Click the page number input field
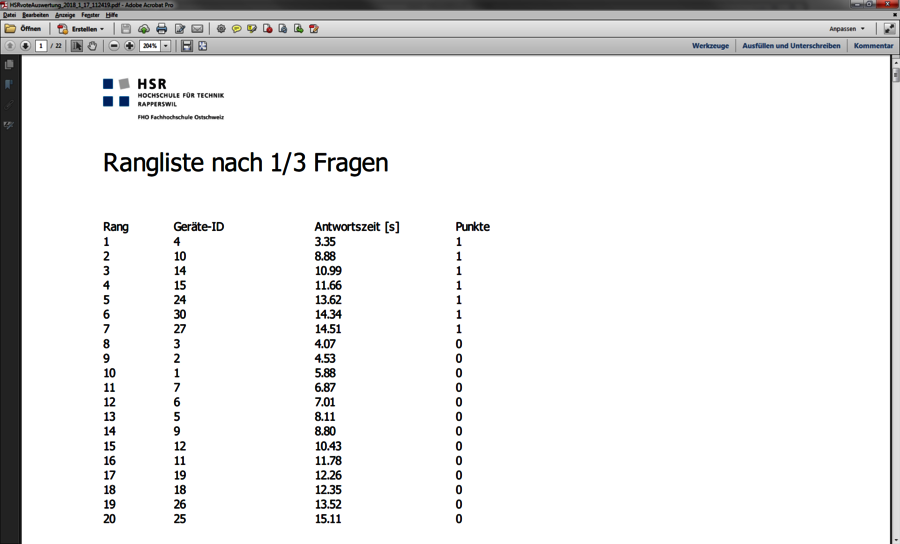The image size is (900, 544). click(x=41, y=46)
